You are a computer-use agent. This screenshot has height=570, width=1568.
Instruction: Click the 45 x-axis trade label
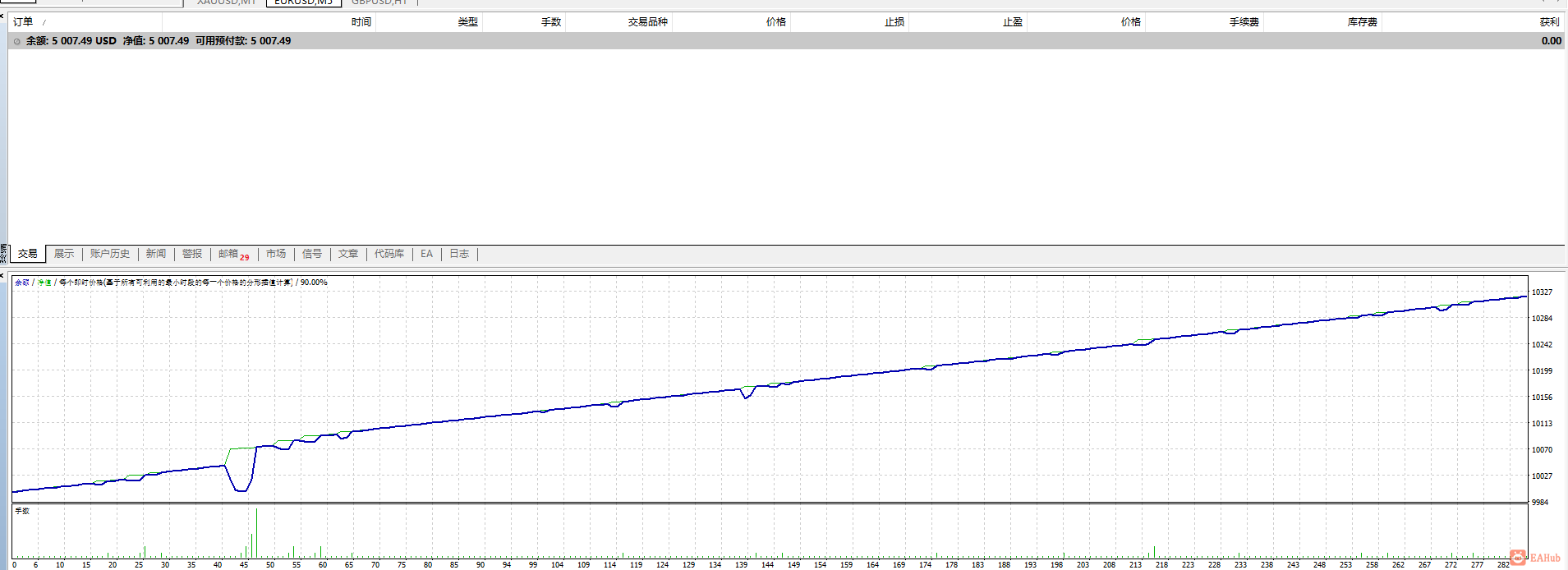(244, 565)
